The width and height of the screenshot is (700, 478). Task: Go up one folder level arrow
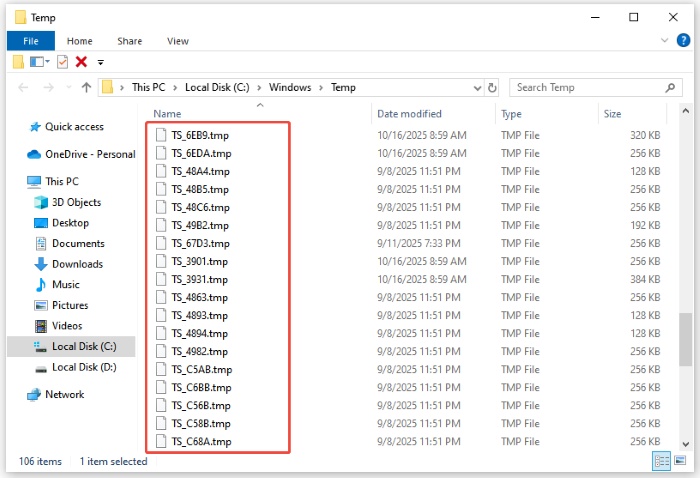86,87
